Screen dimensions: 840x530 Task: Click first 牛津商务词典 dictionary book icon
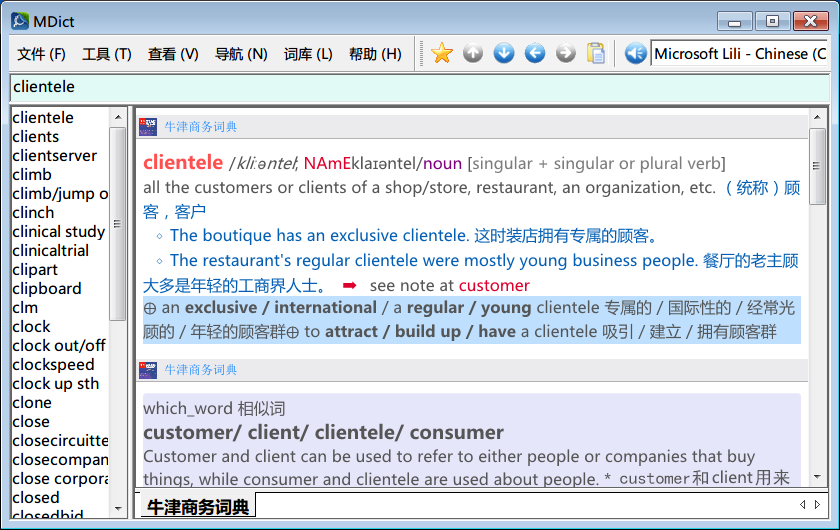(x=148, y=127)
